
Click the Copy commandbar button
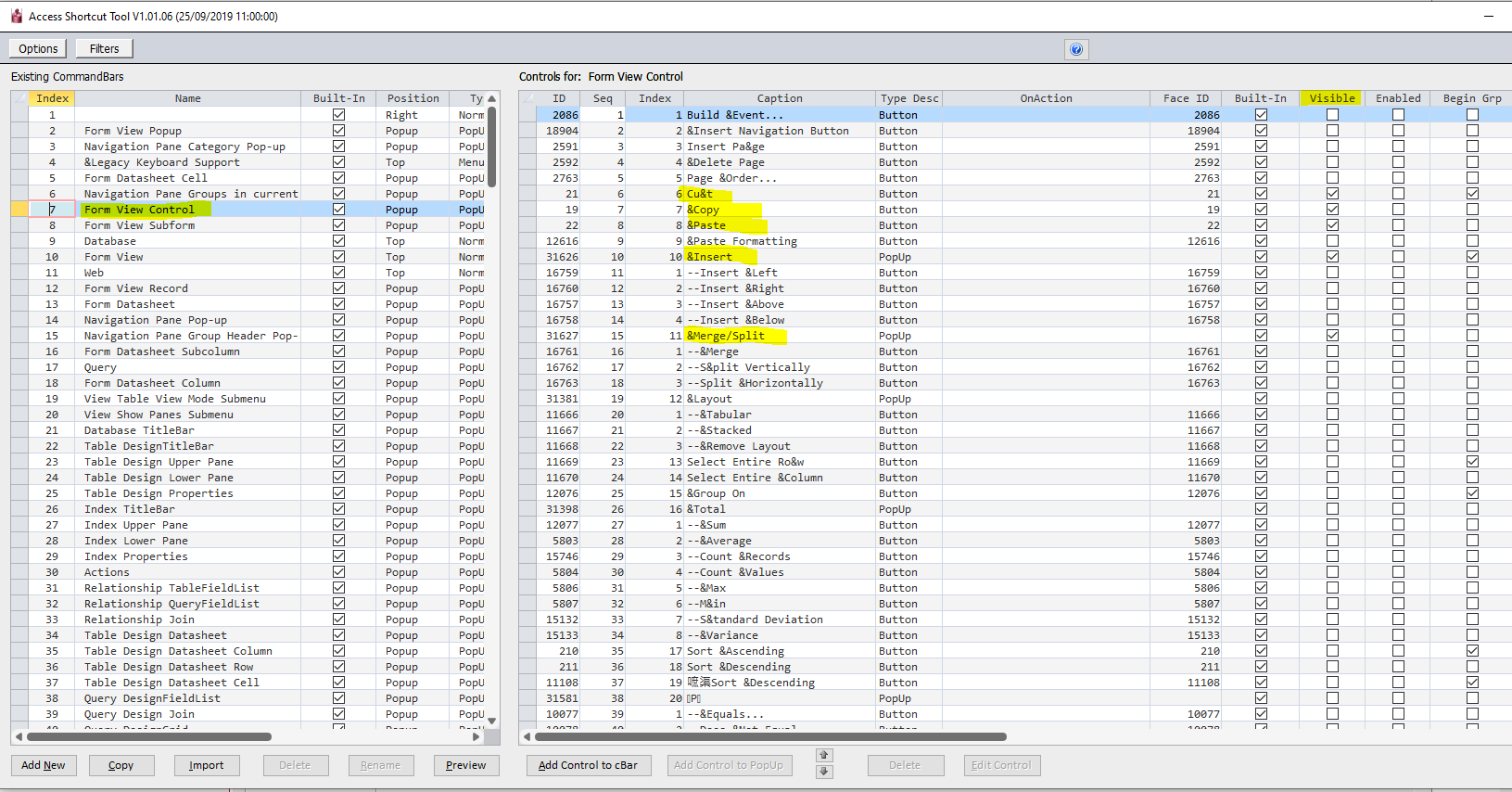[x=121, y=765]
